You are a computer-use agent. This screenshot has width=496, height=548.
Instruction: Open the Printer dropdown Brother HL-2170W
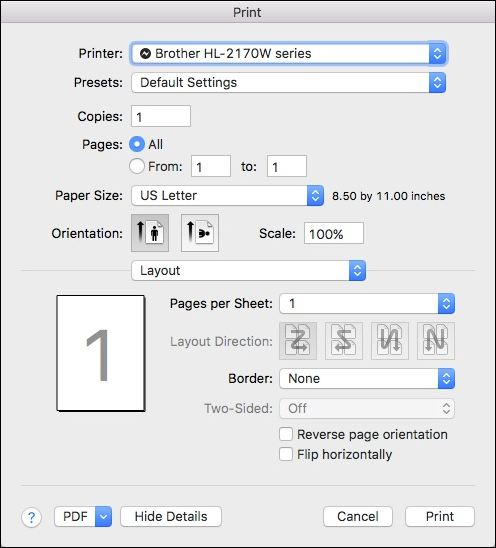coord(289,53)
